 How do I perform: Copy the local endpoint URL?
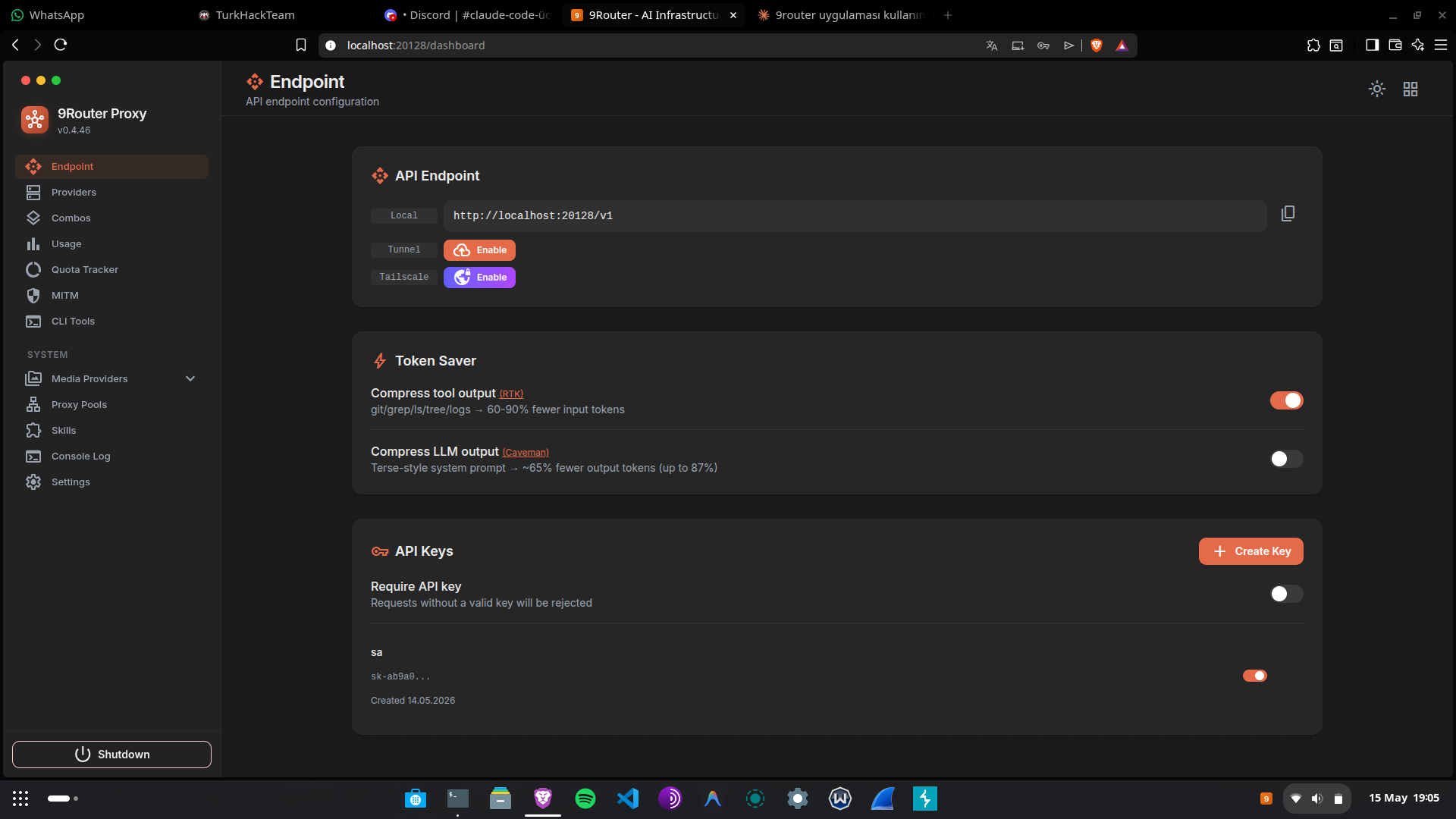(1288, 215)
